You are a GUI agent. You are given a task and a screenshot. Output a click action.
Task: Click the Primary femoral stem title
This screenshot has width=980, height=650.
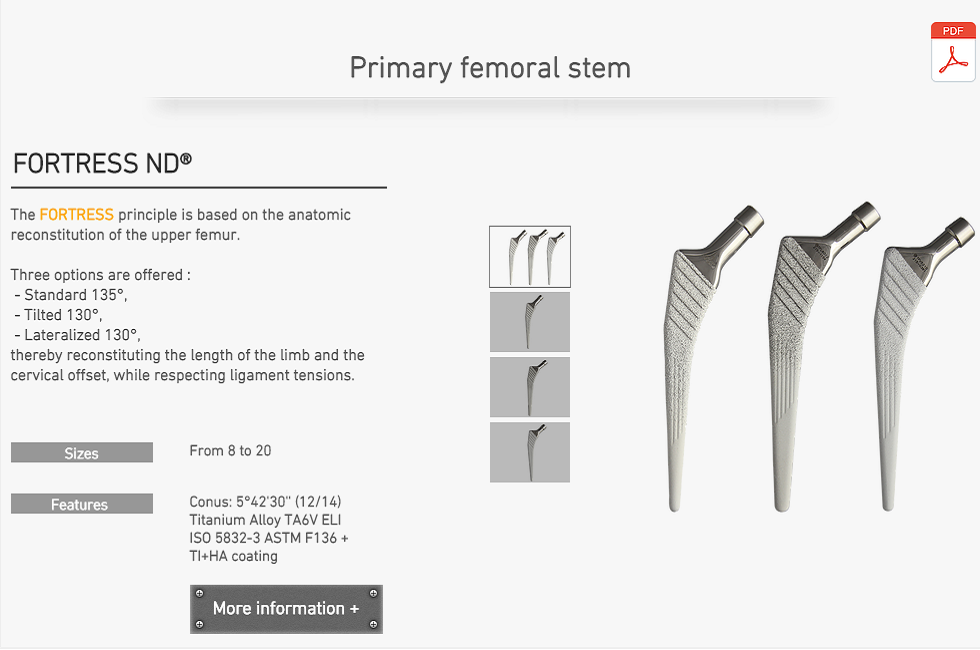[x=490, y=68]
